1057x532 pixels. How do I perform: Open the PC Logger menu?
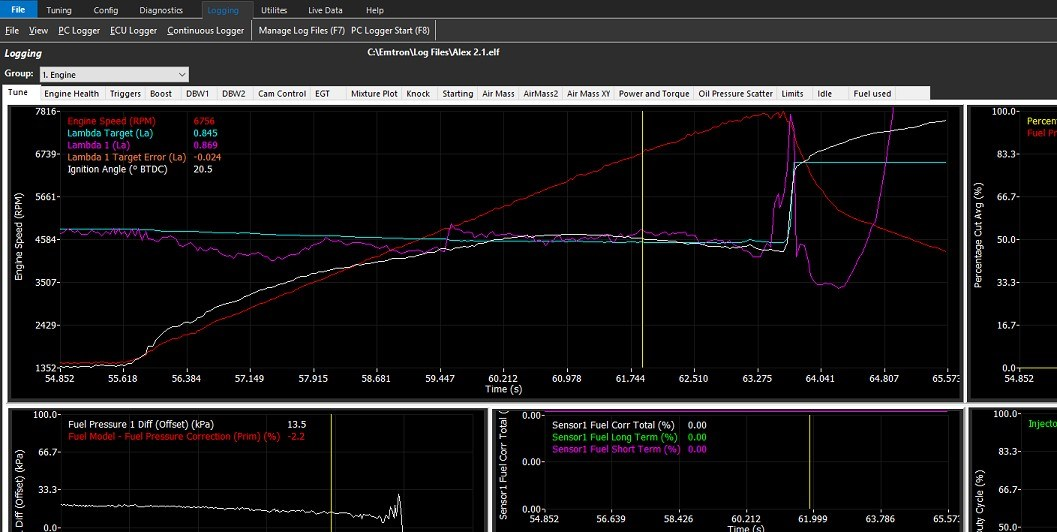(x=79, y=30)
